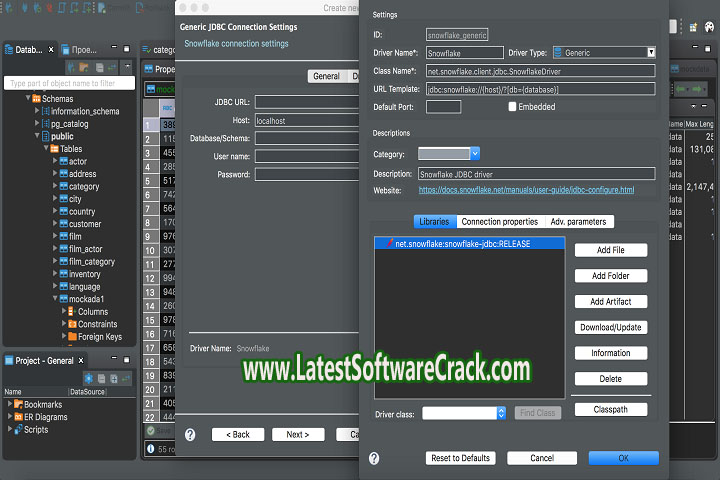Click the Default Port input field
The height and width of the screenshot is (480, 720).
click(443, 107)
